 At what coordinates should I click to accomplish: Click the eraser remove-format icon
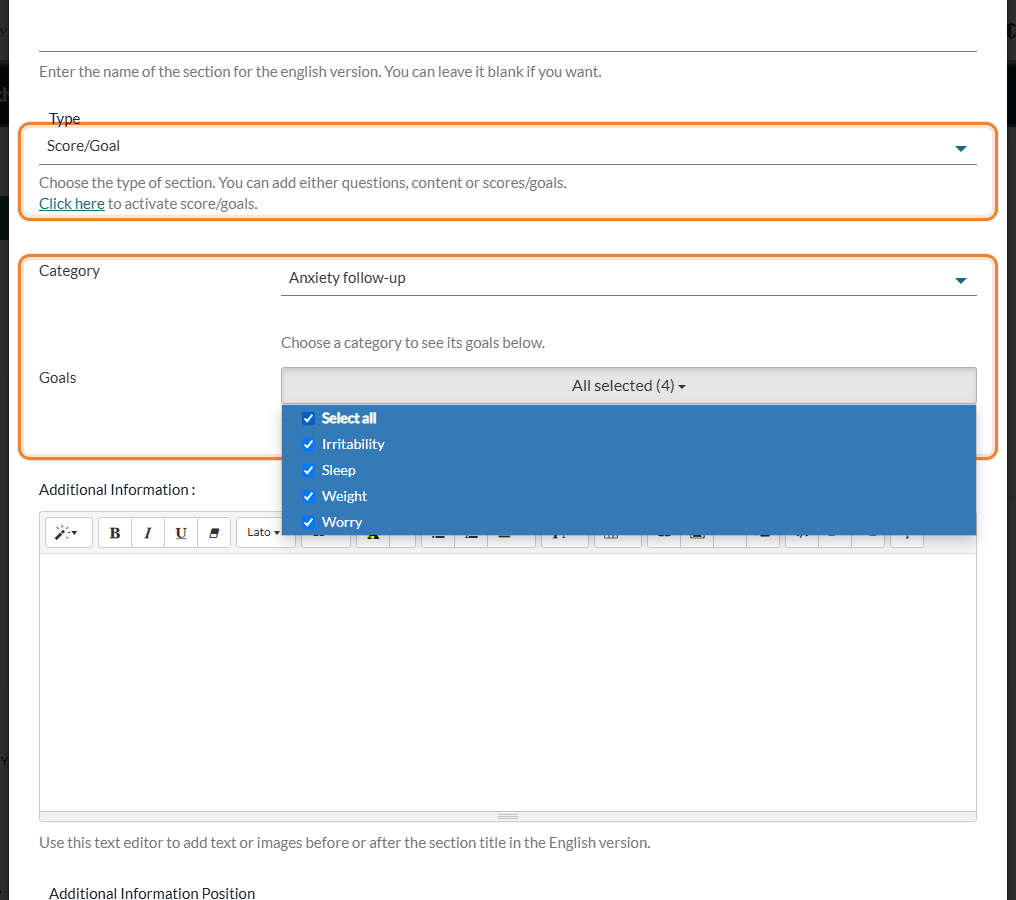click(x=214, y=533)
